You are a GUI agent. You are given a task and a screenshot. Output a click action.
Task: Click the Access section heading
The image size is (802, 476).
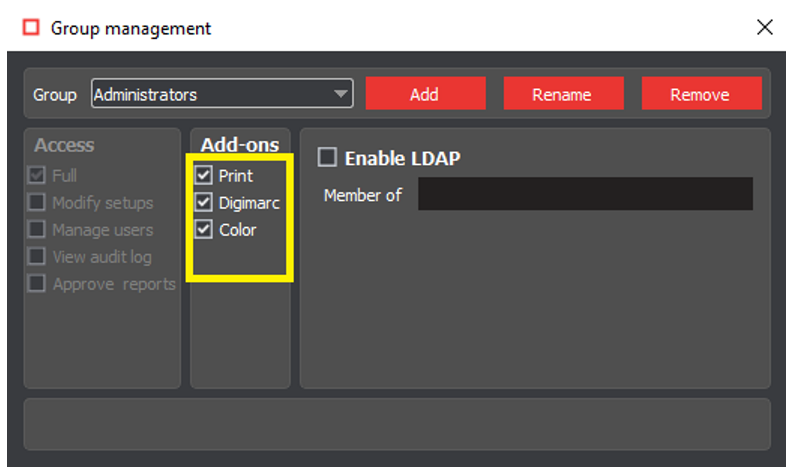click(64, 145)
